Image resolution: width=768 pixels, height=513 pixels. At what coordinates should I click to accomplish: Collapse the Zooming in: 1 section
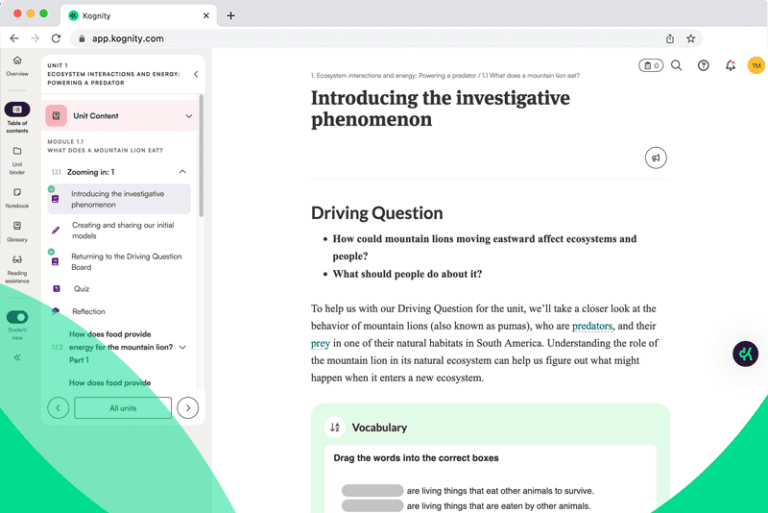point(182,172)
